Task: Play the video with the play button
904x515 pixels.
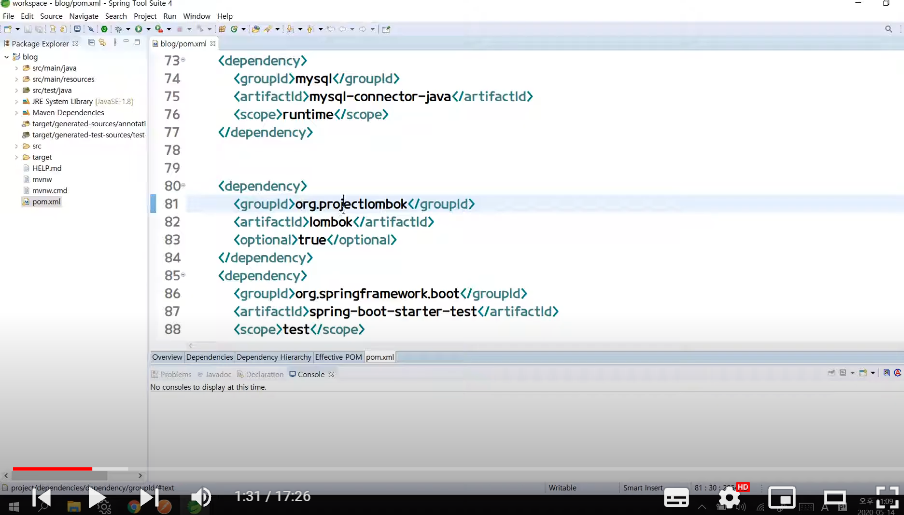Action: click(x=97, y=497)
